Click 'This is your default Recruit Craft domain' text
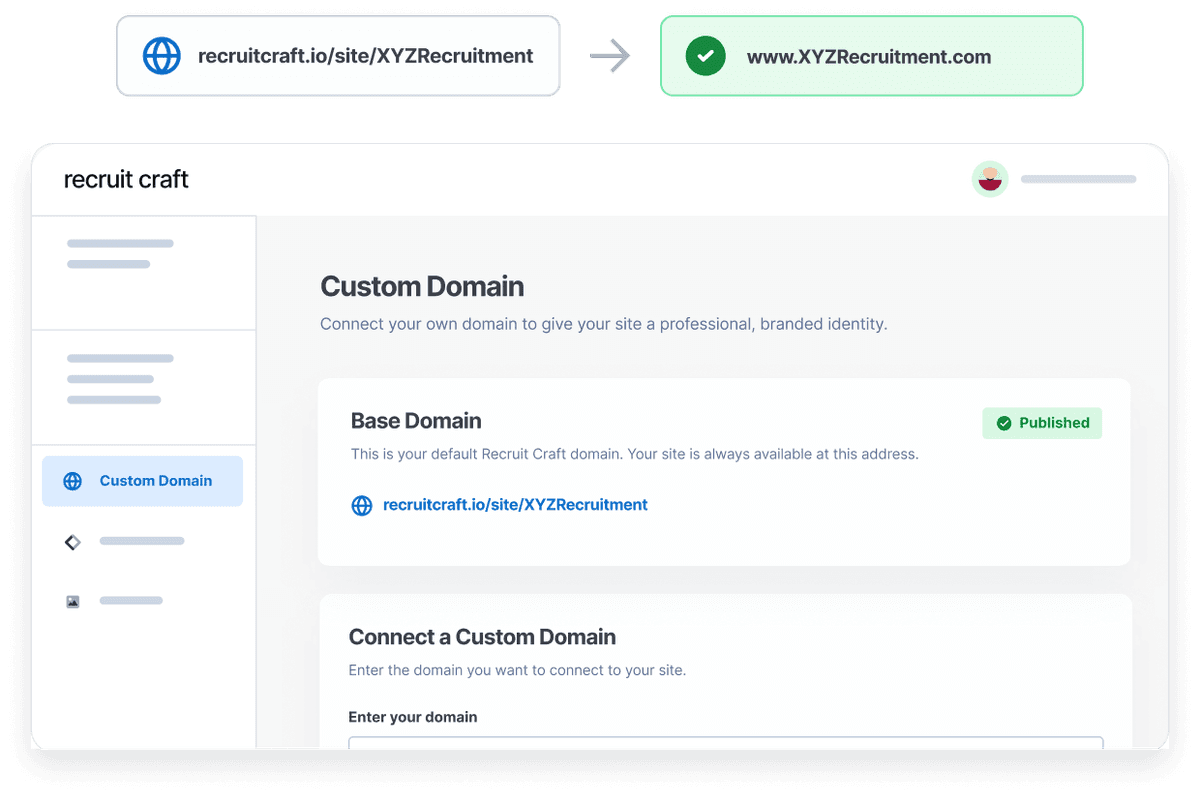This screenshot has width=1200, height=795. tap(634, 454)
